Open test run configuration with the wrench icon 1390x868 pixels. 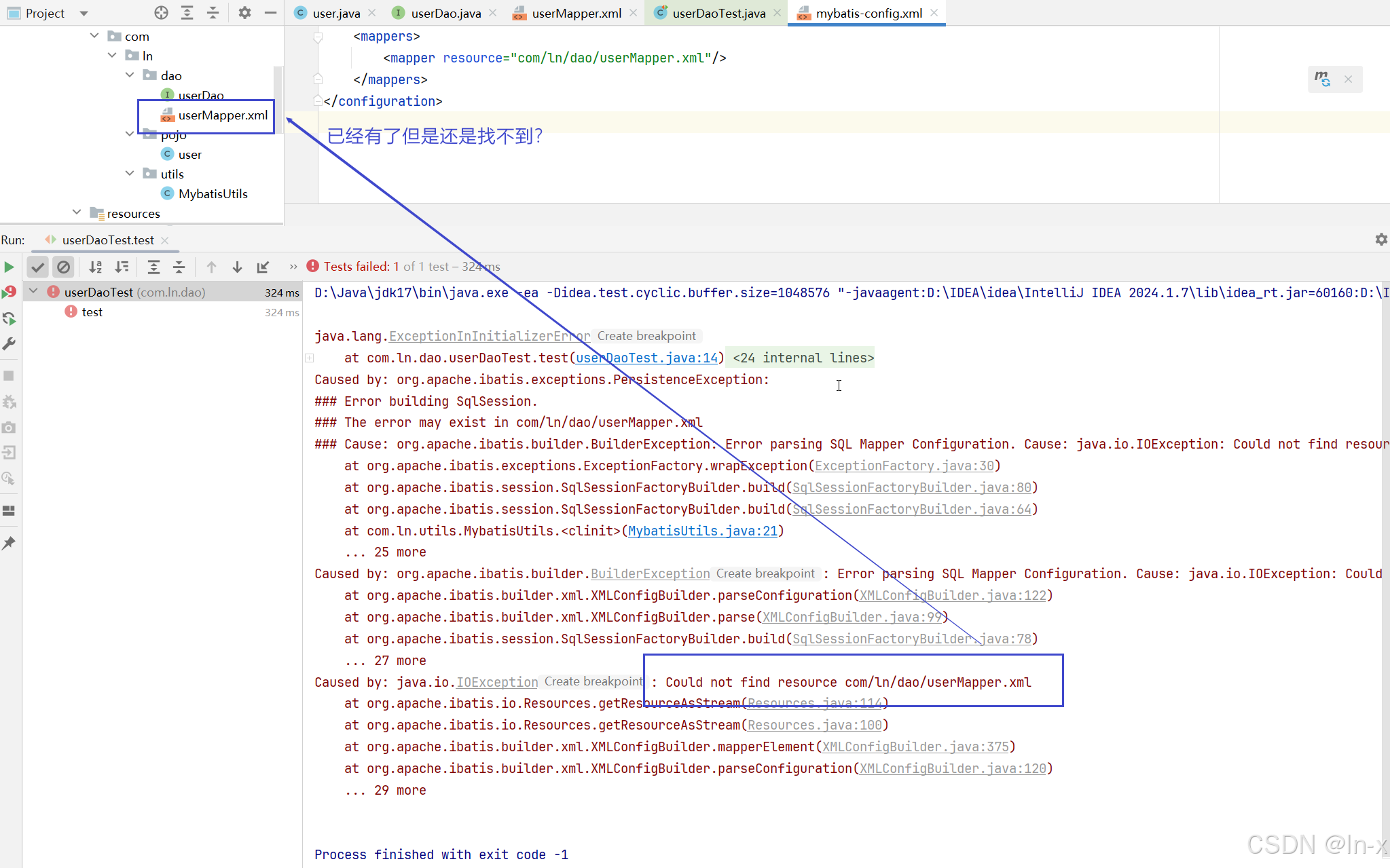pos(10,343)
